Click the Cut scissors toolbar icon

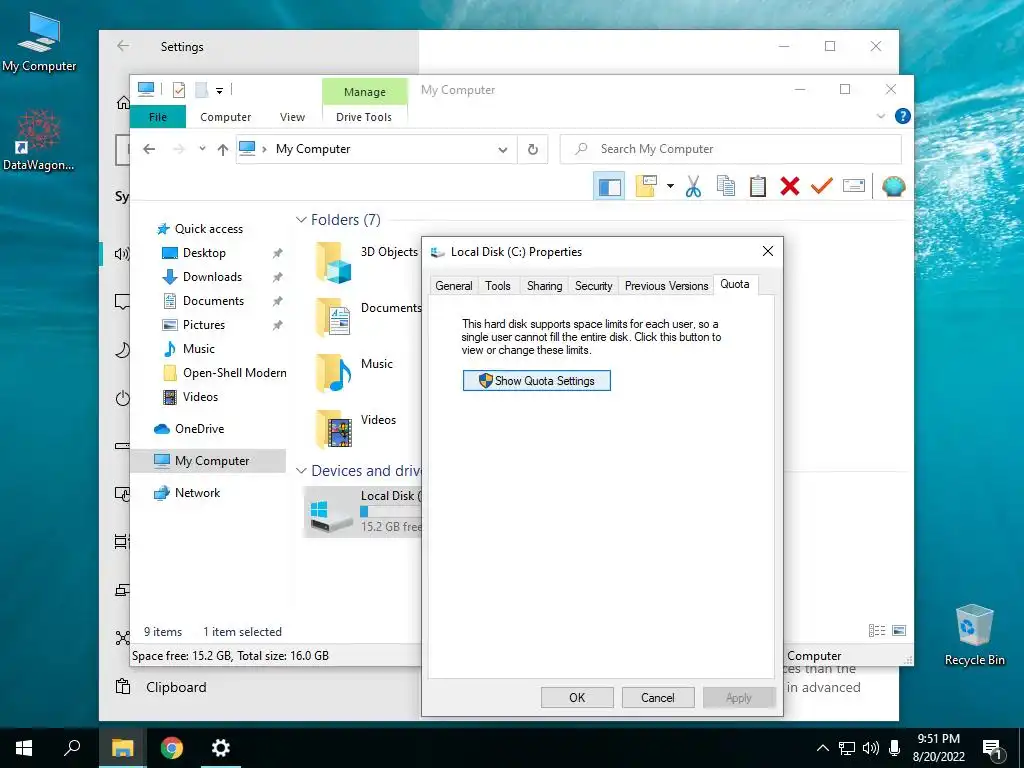[x=693, y=187]
